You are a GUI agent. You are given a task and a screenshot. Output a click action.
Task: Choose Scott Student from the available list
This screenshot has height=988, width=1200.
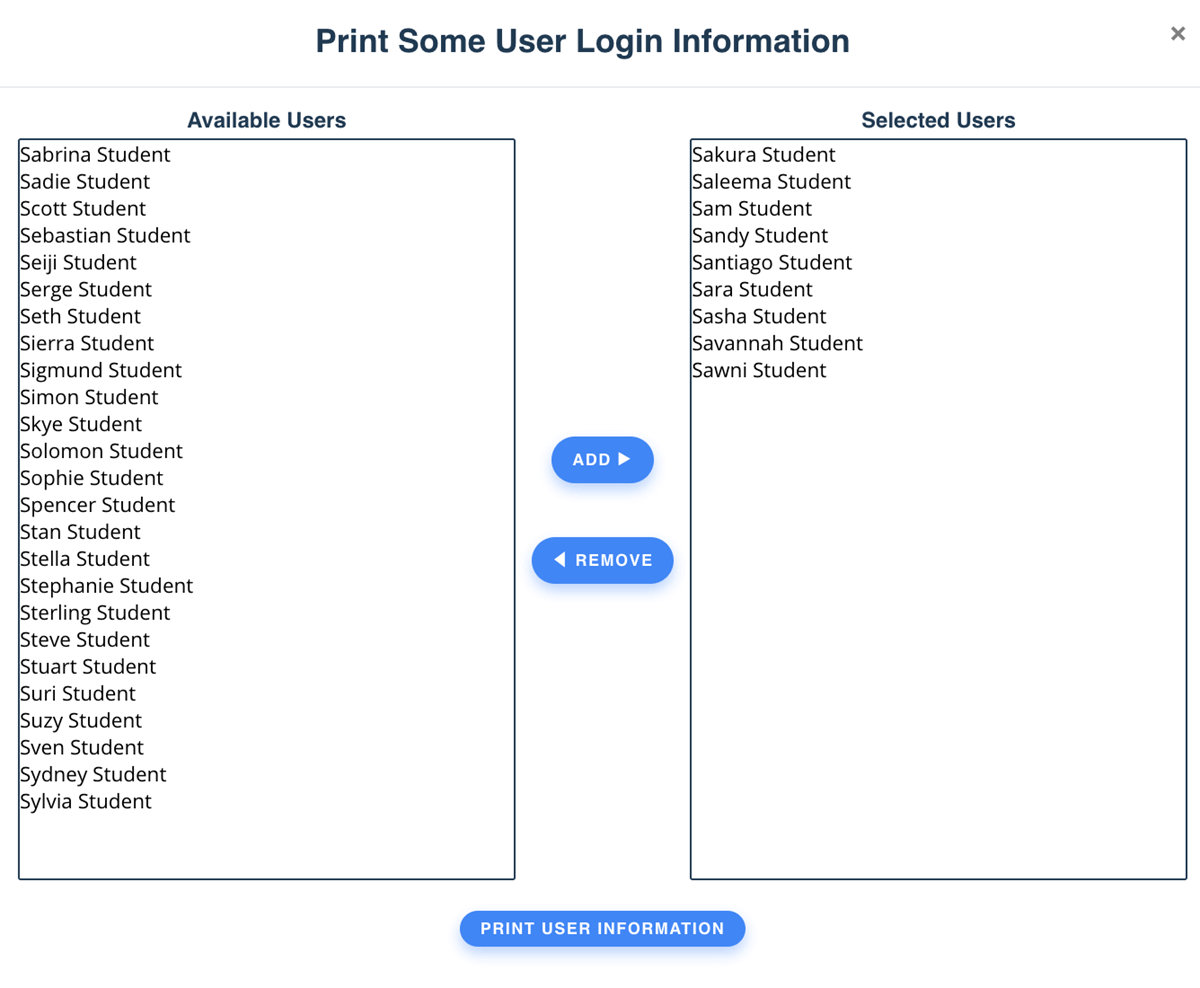pyautogui.click(x=266, y=209)
